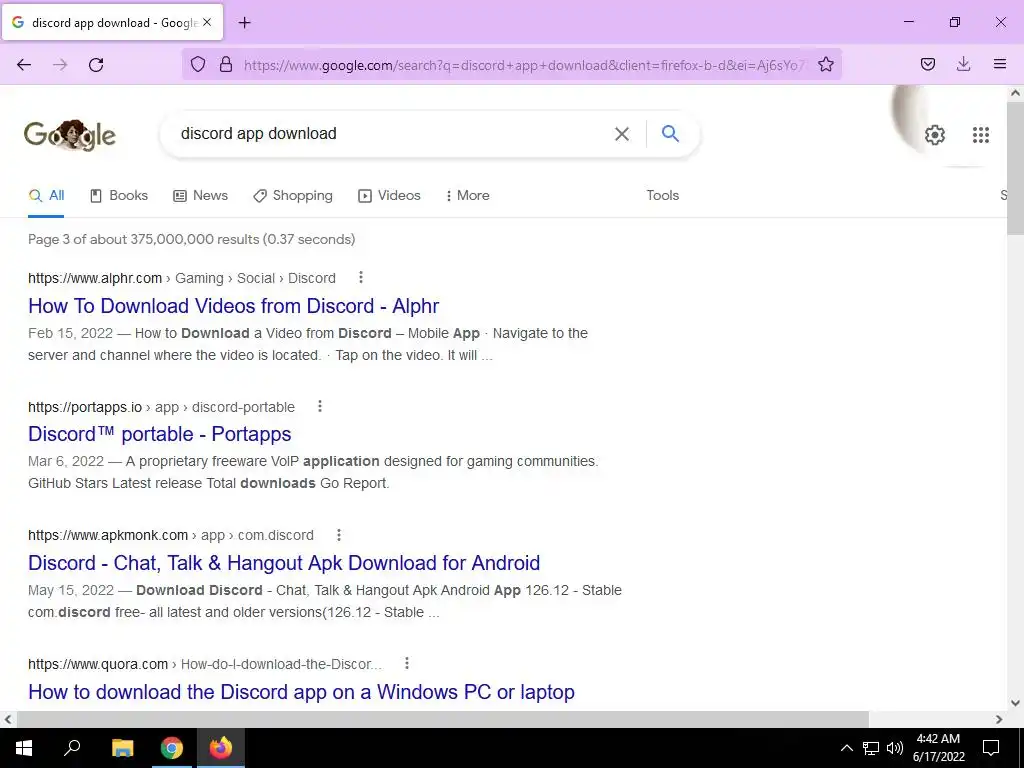Clear the search box with X
The image size is (1024, 768).
[622, 134]
